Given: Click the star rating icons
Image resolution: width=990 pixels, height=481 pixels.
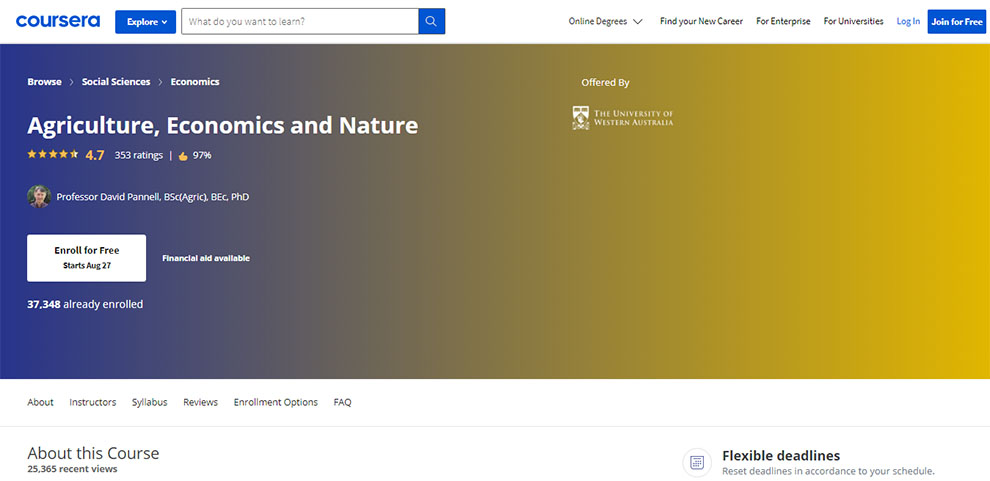Looking at the screenshot, I should click(53, 154).
